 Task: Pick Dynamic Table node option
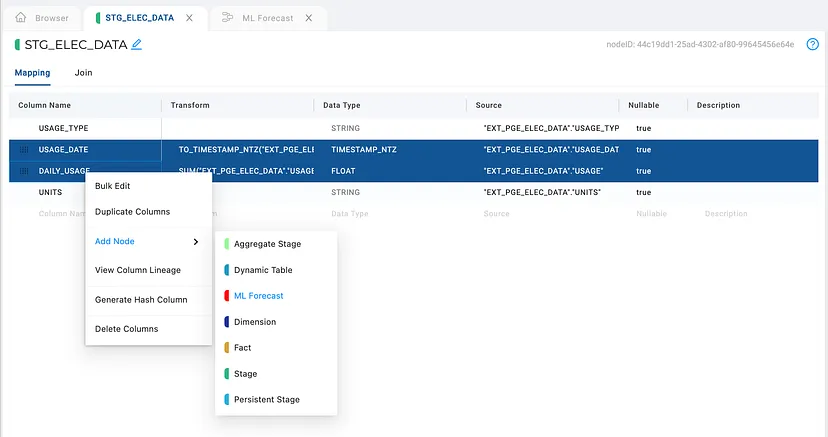[x=263, y=270]
